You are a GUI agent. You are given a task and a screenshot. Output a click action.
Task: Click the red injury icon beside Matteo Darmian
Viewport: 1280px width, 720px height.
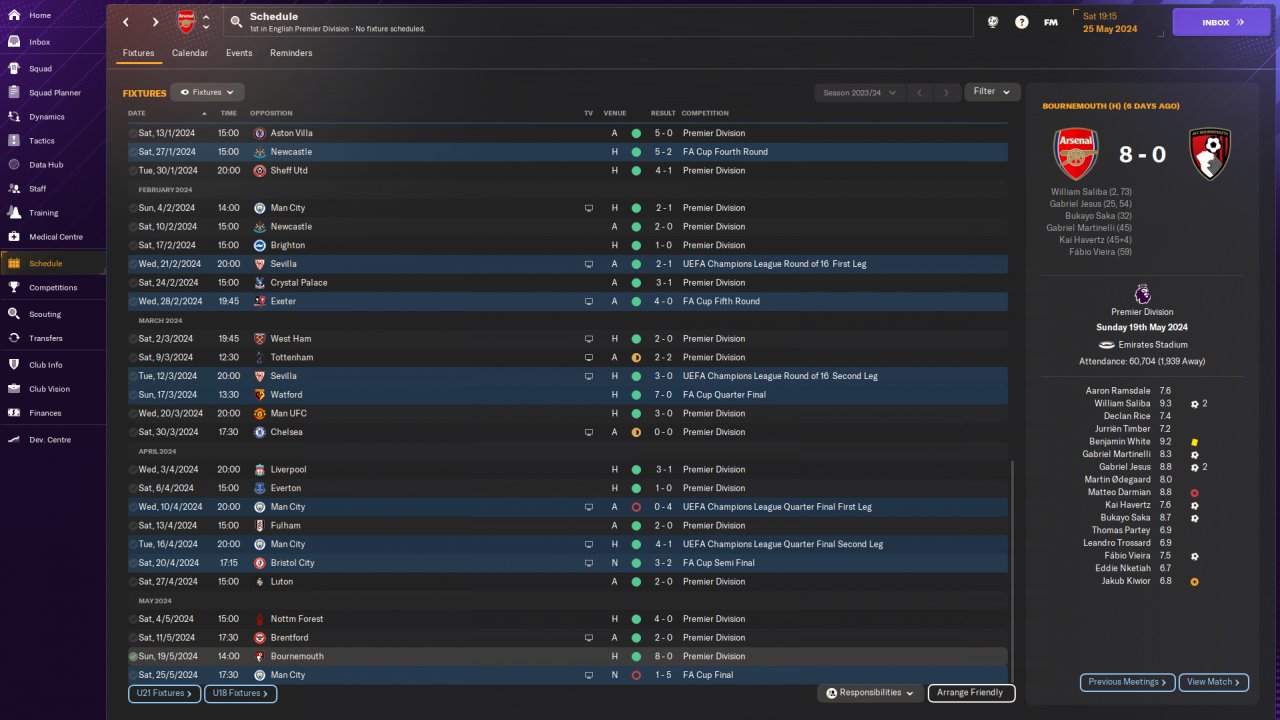point(1194,493)
